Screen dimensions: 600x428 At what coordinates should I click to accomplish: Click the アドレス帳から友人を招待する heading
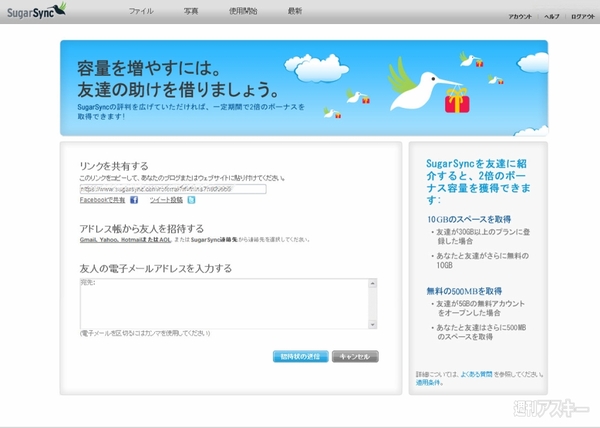[142, 229]
